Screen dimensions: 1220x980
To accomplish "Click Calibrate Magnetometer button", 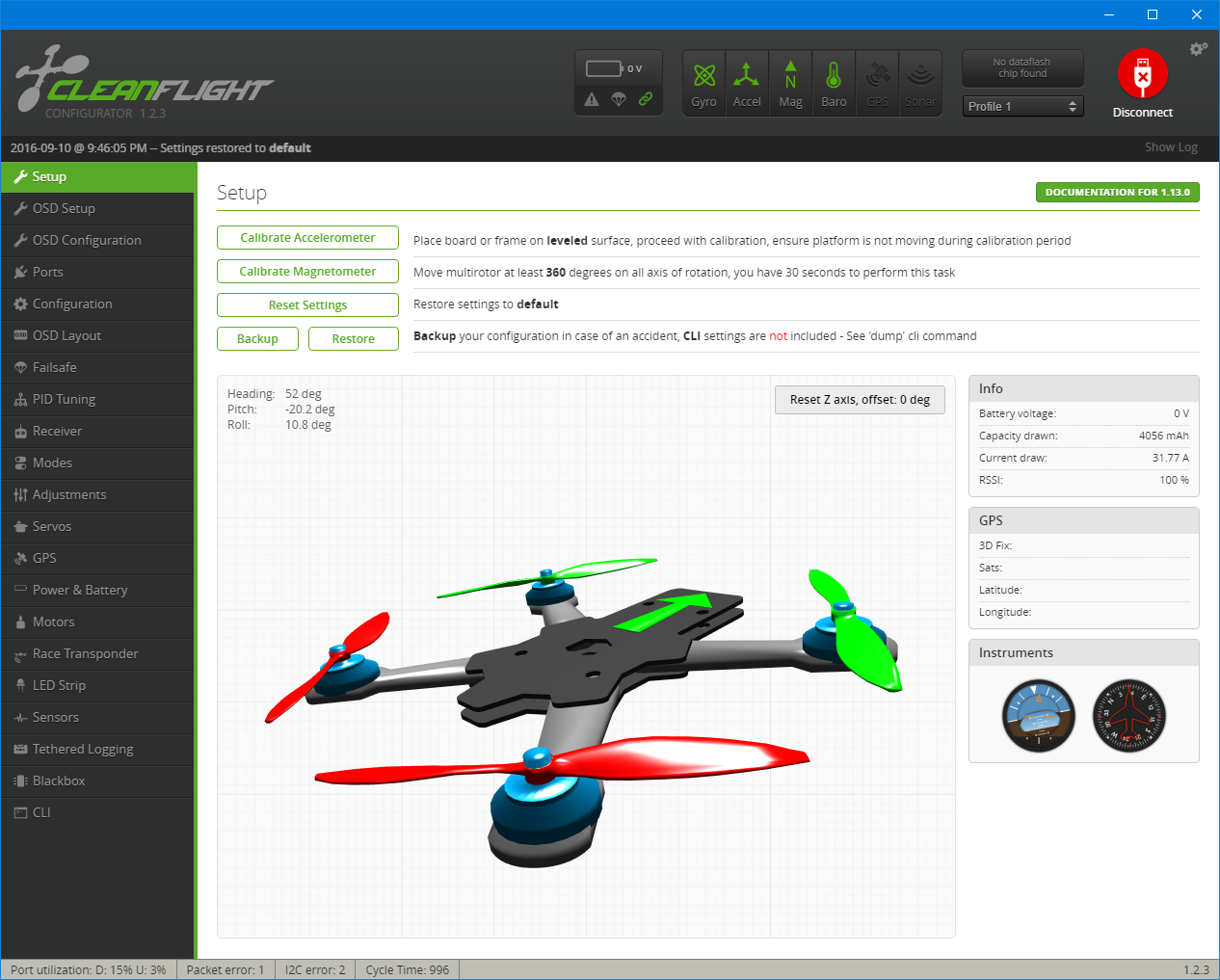I will tap(307, 272).
